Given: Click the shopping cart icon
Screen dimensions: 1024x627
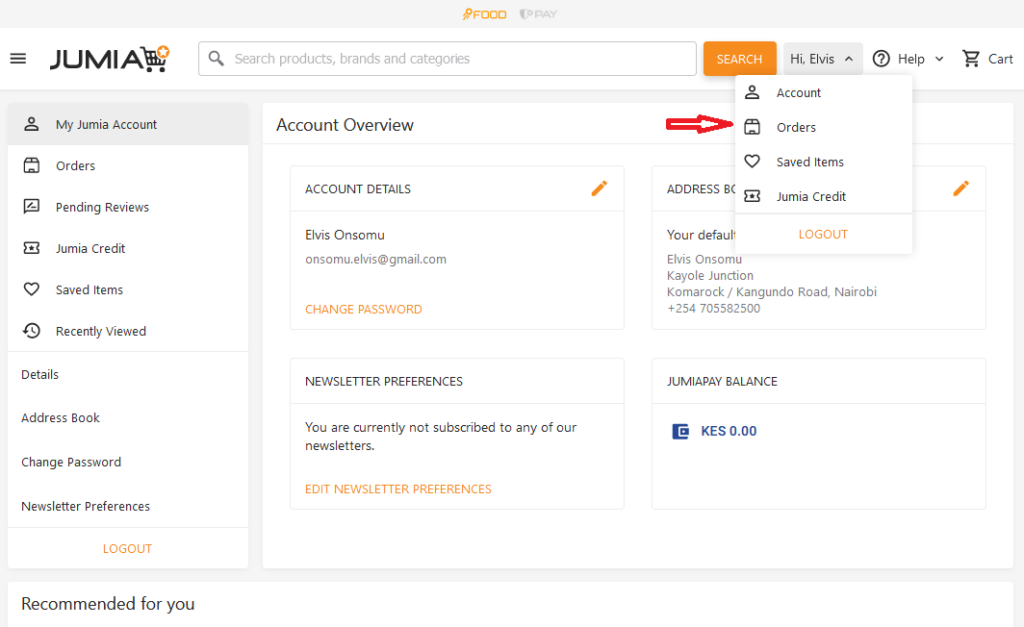Looking at the screenshot, I should tap(971, 59).
